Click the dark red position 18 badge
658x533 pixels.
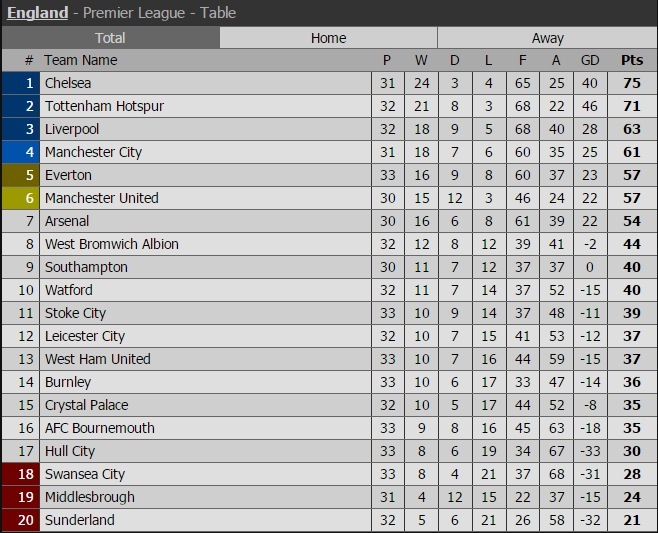pos(21,474)
